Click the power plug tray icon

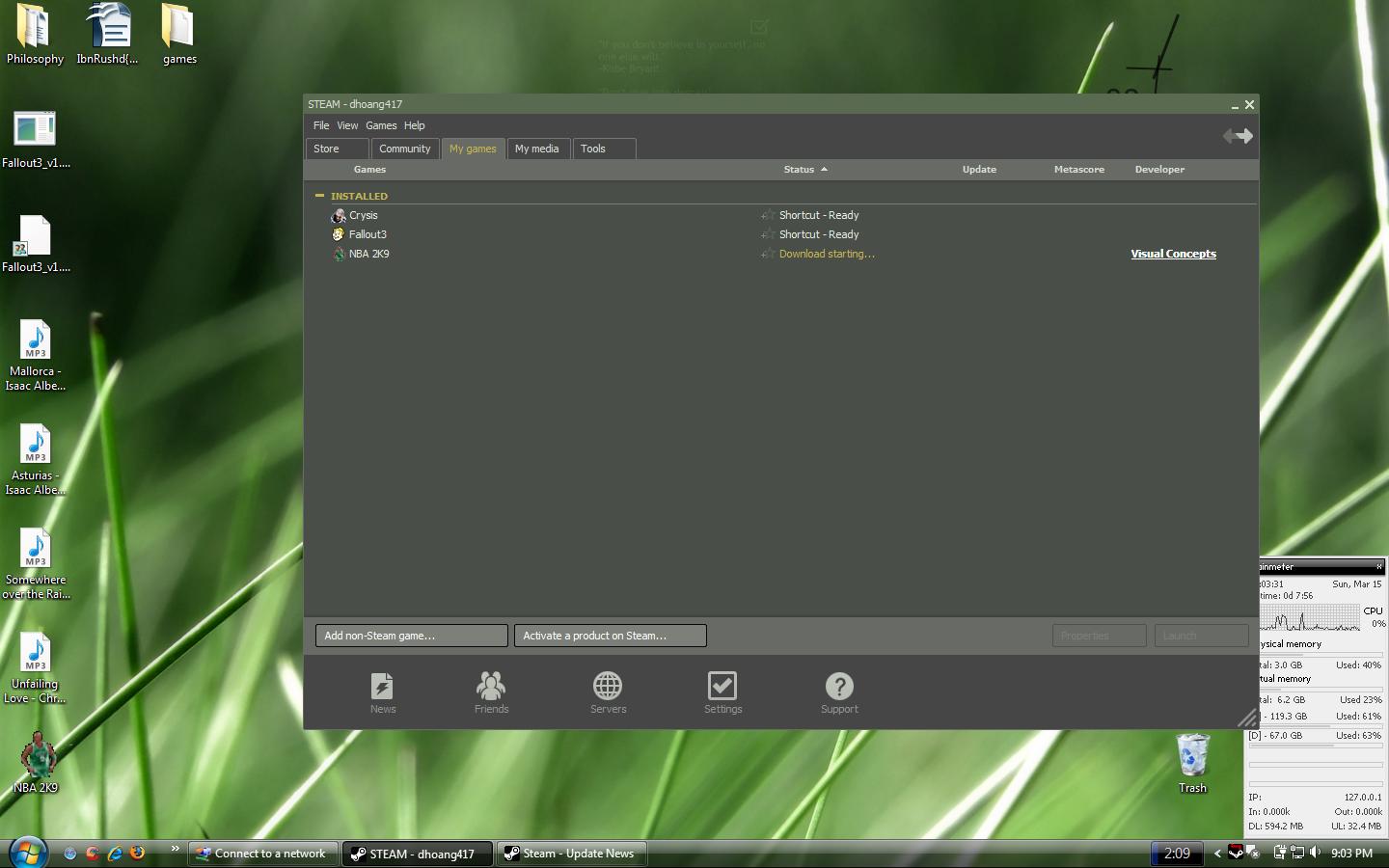click(1280, 853)
